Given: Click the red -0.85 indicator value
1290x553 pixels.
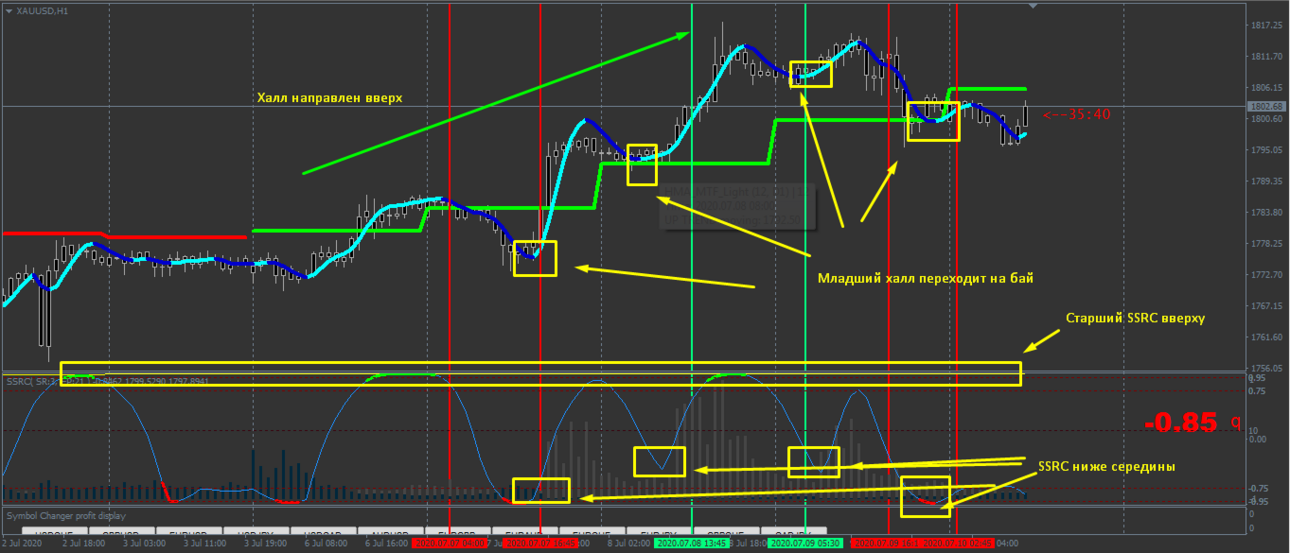Looking at the screenshot, I should 1181,422.
